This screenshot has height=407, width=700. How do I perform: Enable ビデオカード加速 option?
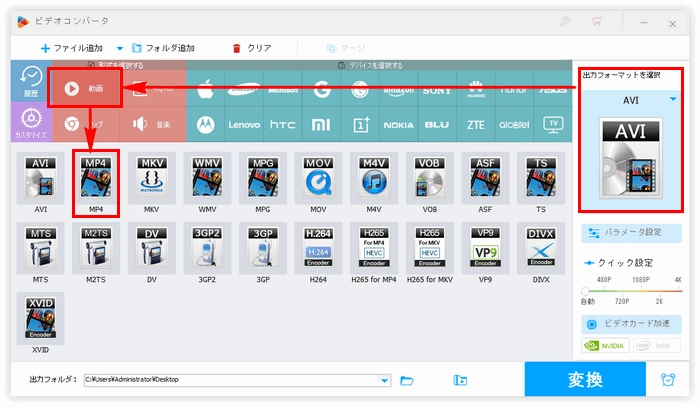tap(632, 325)
